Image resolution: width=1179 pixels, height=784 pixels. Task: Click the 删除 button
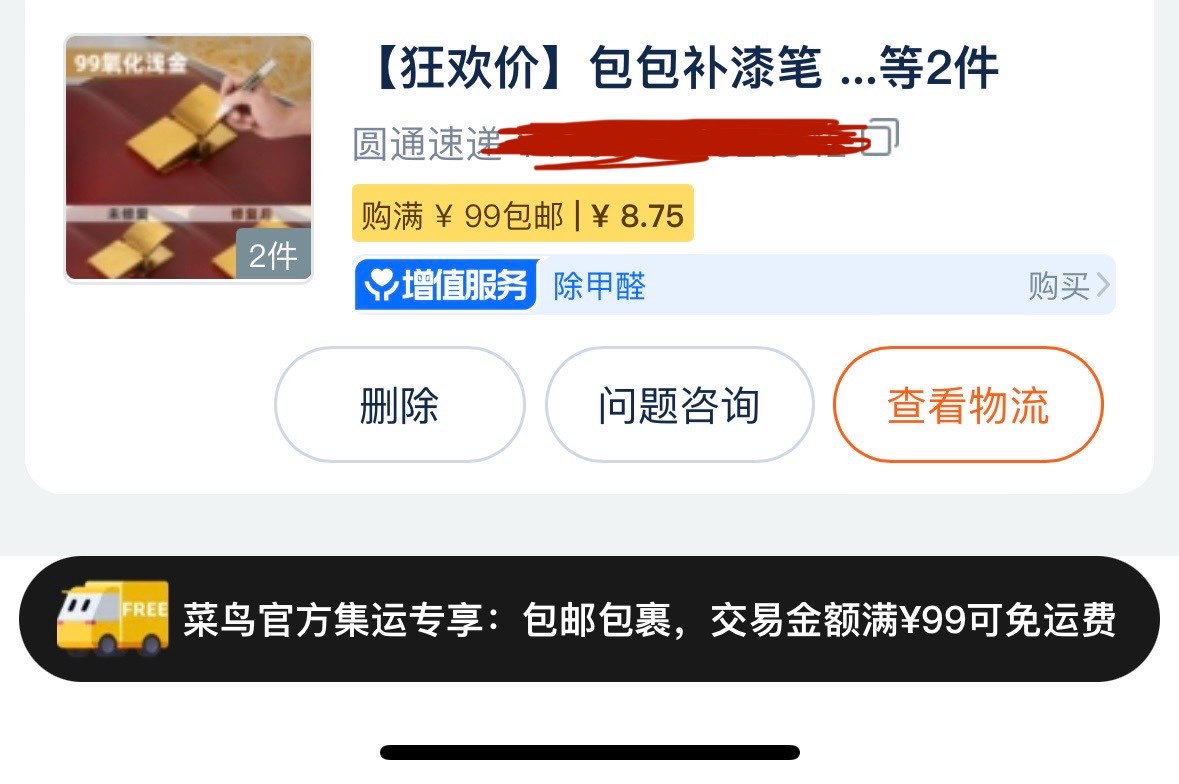coord(399,404)
